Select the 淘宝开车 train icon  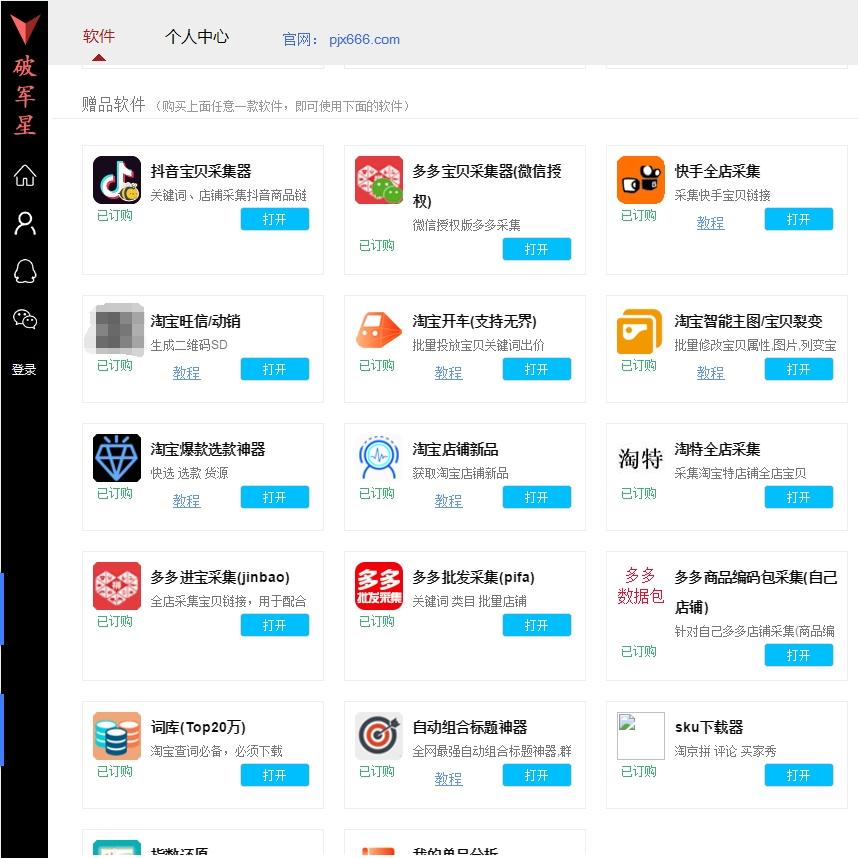[379, 330]
